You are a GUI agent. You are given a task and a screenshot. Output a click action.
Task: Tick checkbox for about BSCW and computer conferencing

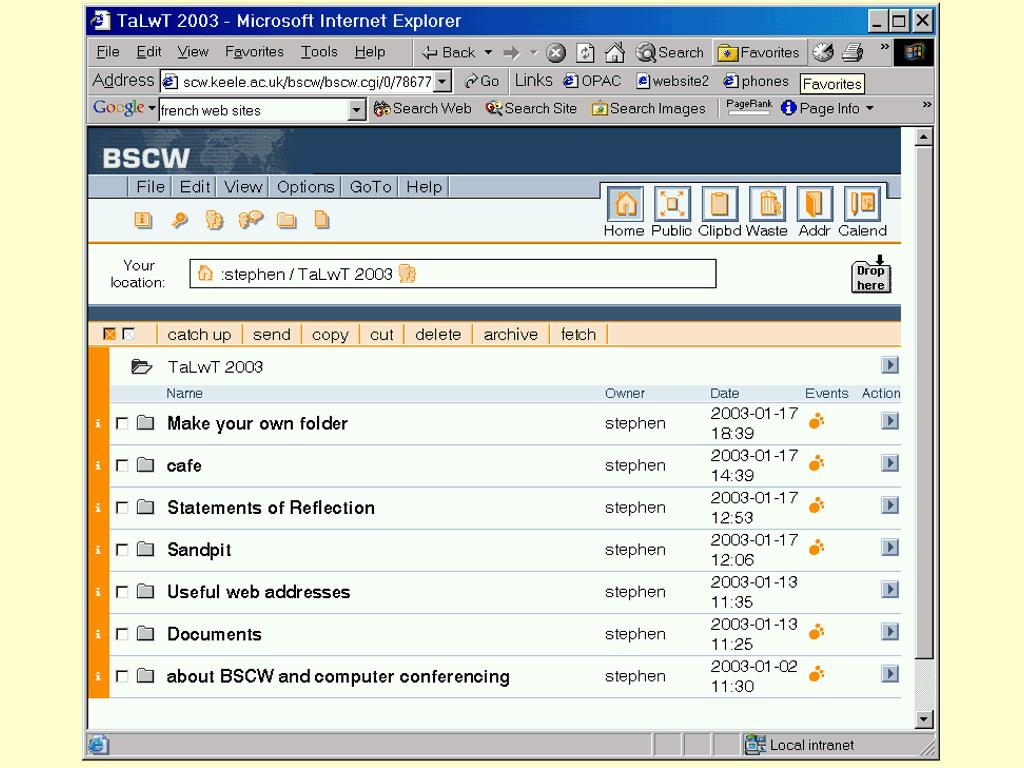[x=121, y=676]
